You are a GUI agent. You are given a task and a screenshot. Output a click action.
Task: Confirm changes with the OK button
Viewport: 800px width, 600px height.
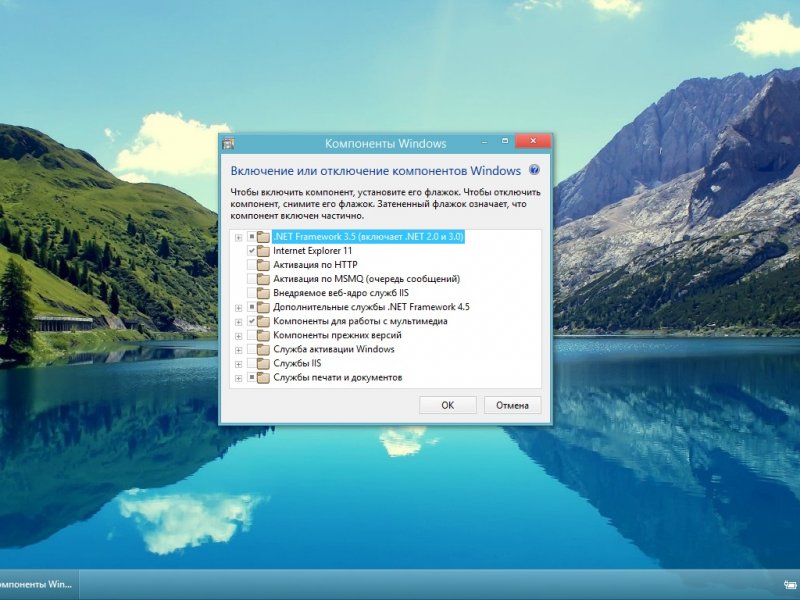click(x=447, y=405)
